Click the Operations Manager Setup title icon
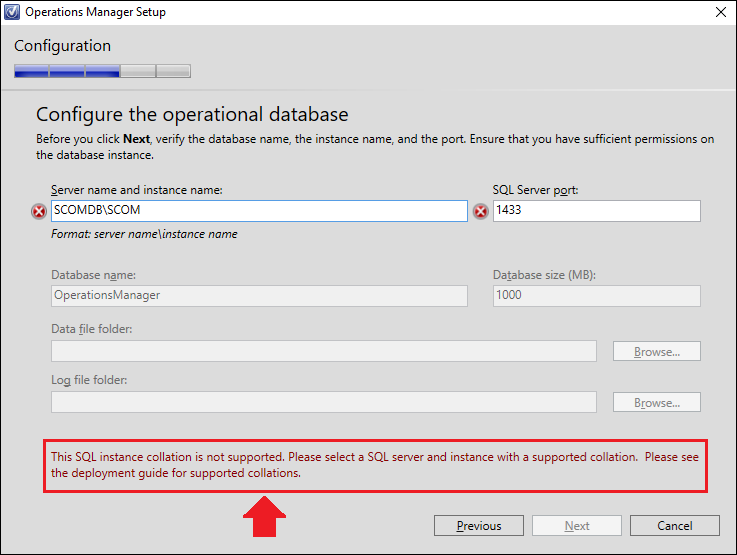The height and width of the screenshot is (555, 737). (x=12, y=12)
